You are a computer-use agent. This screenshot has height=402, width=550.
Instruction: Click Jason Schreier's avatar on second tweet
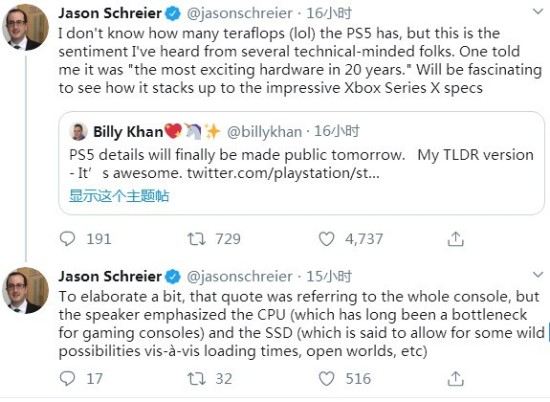[x=25, y=290]
